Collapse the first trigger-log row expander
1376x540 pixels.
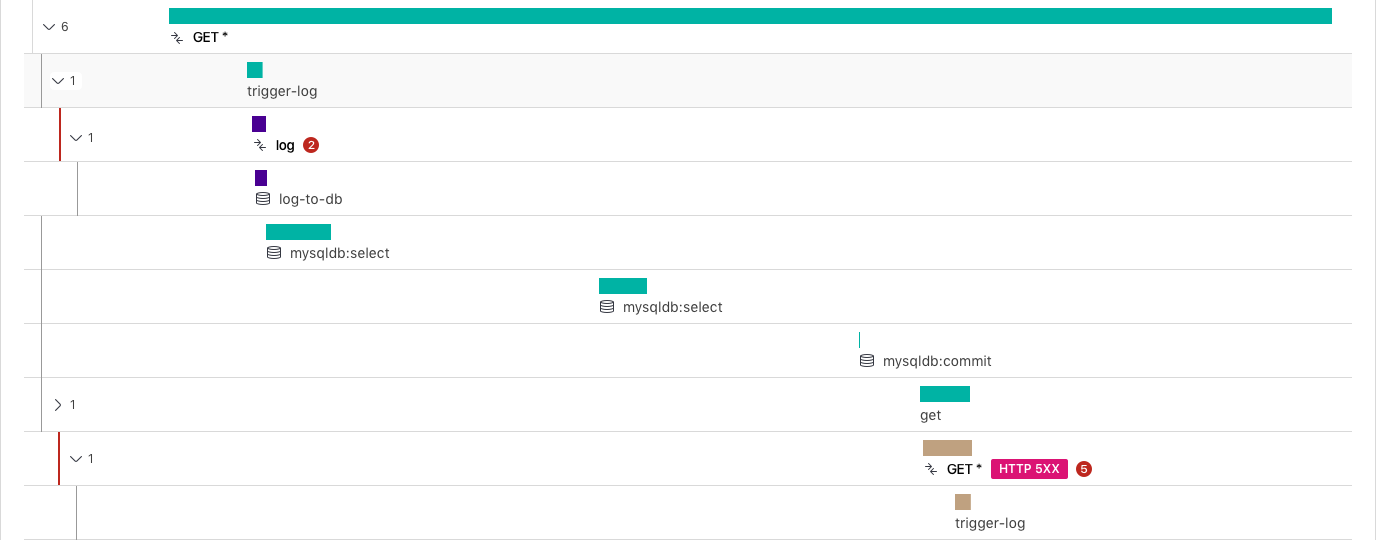pyautogui.click(x=57, y=81)
